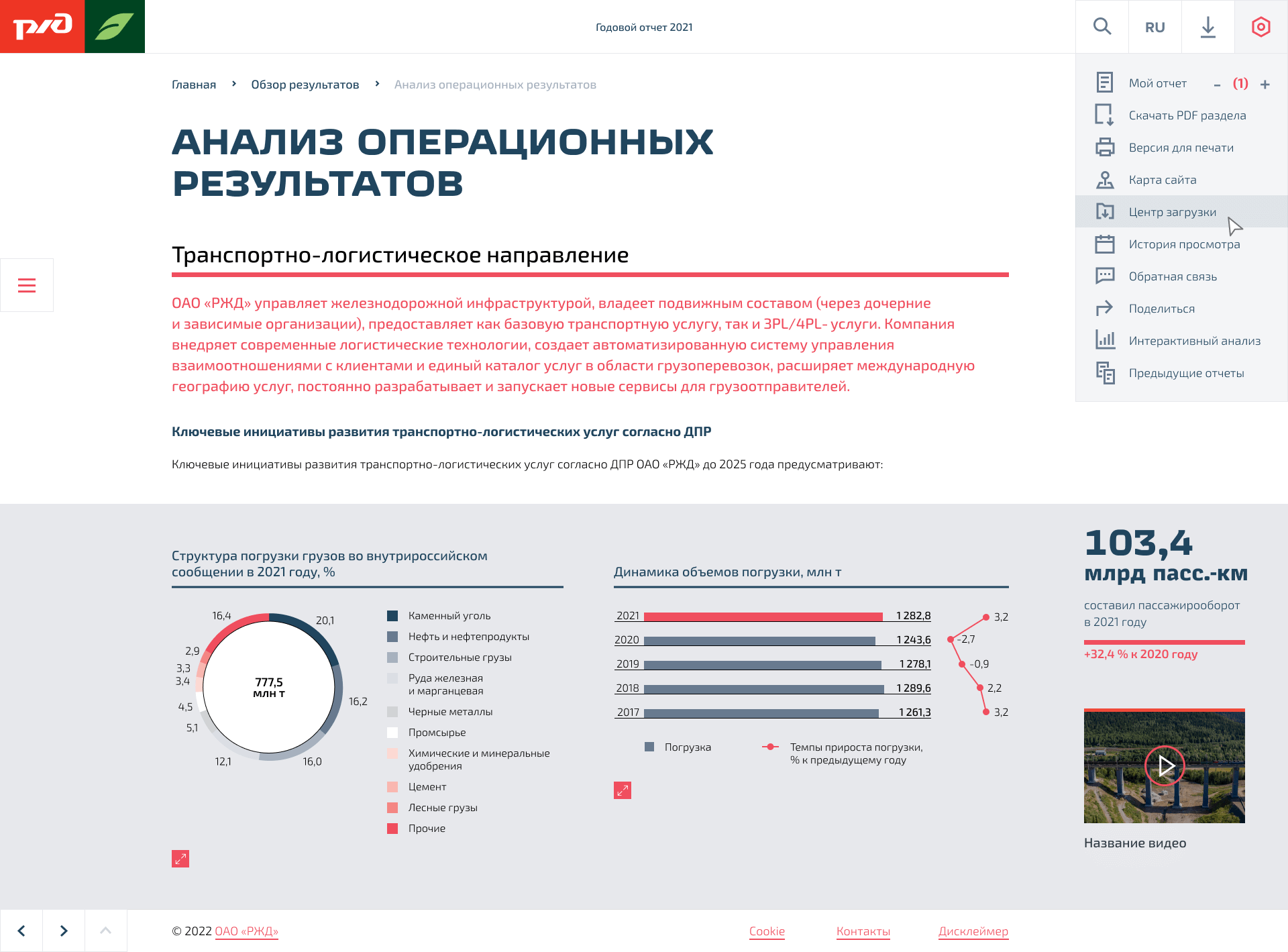Click the download center folder icon
This screenshot has height=952, width=1288.
[x=1105, y=211]
